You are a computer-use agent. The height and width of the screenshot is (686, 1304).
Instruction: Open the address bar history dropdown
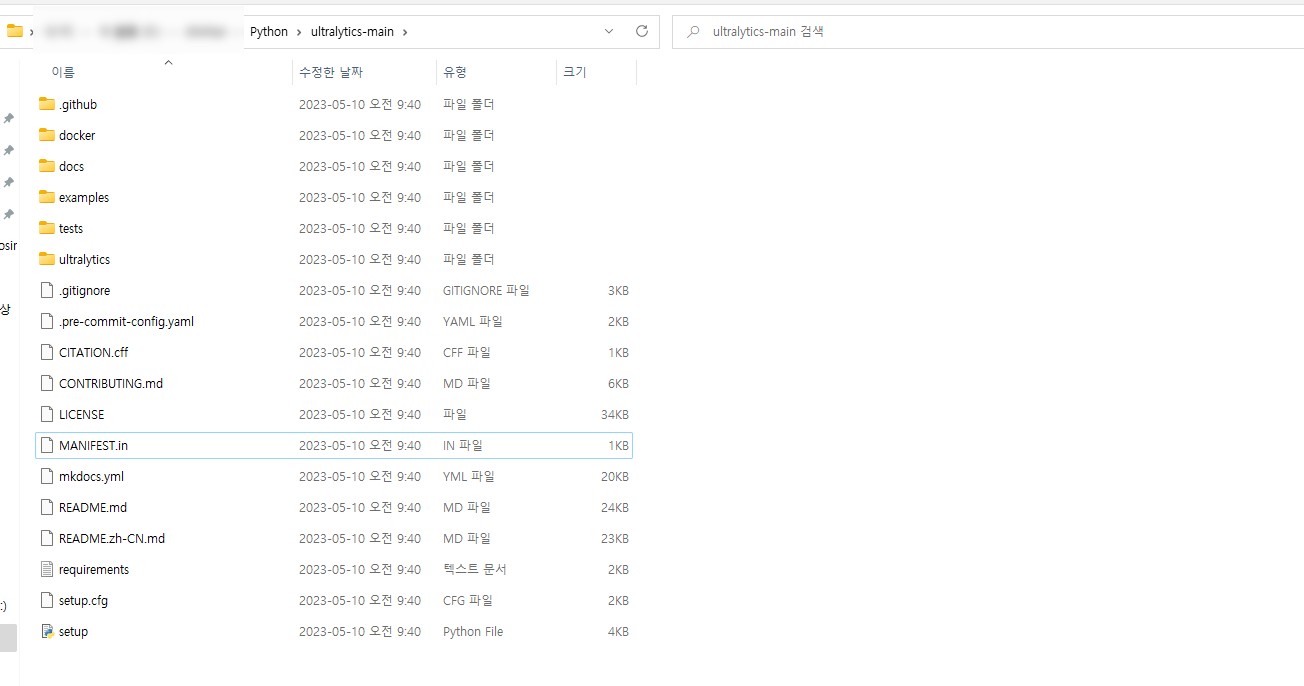click(609, 31)
